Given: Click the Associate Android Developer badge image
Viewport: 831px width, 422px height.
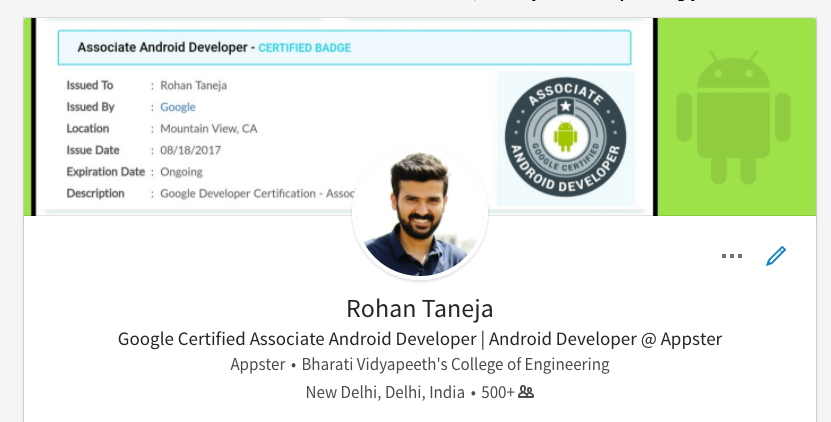Looking at the screenshot, I should 565,137.
